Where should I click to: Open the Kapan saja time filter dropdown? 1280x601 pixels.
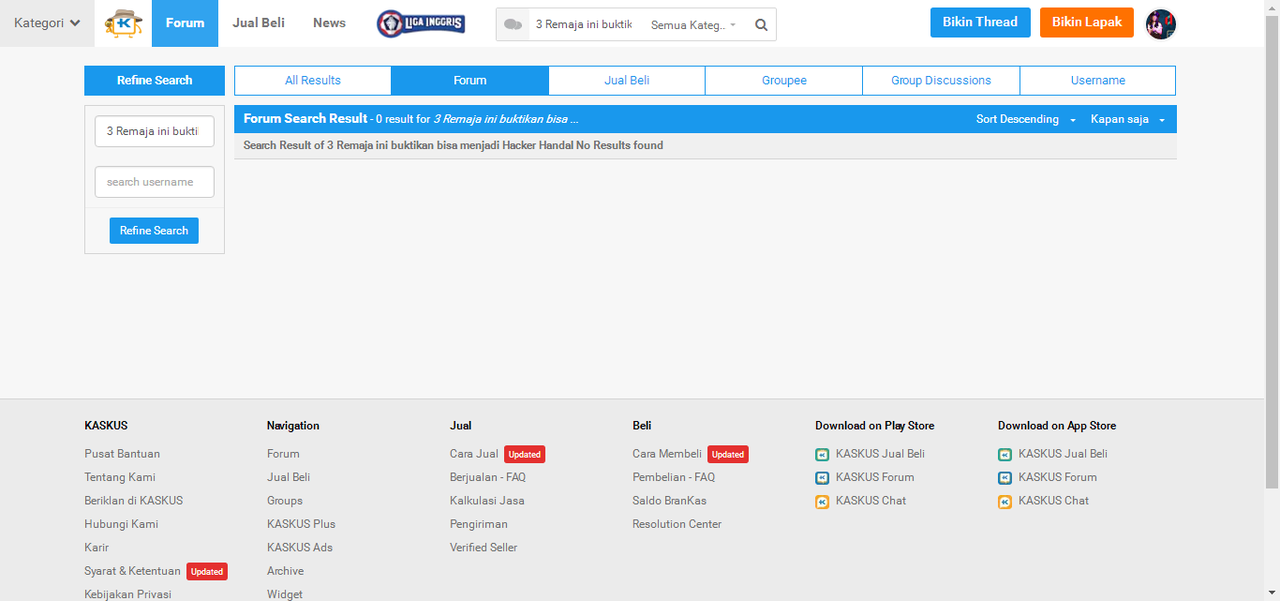point(1128,119)
